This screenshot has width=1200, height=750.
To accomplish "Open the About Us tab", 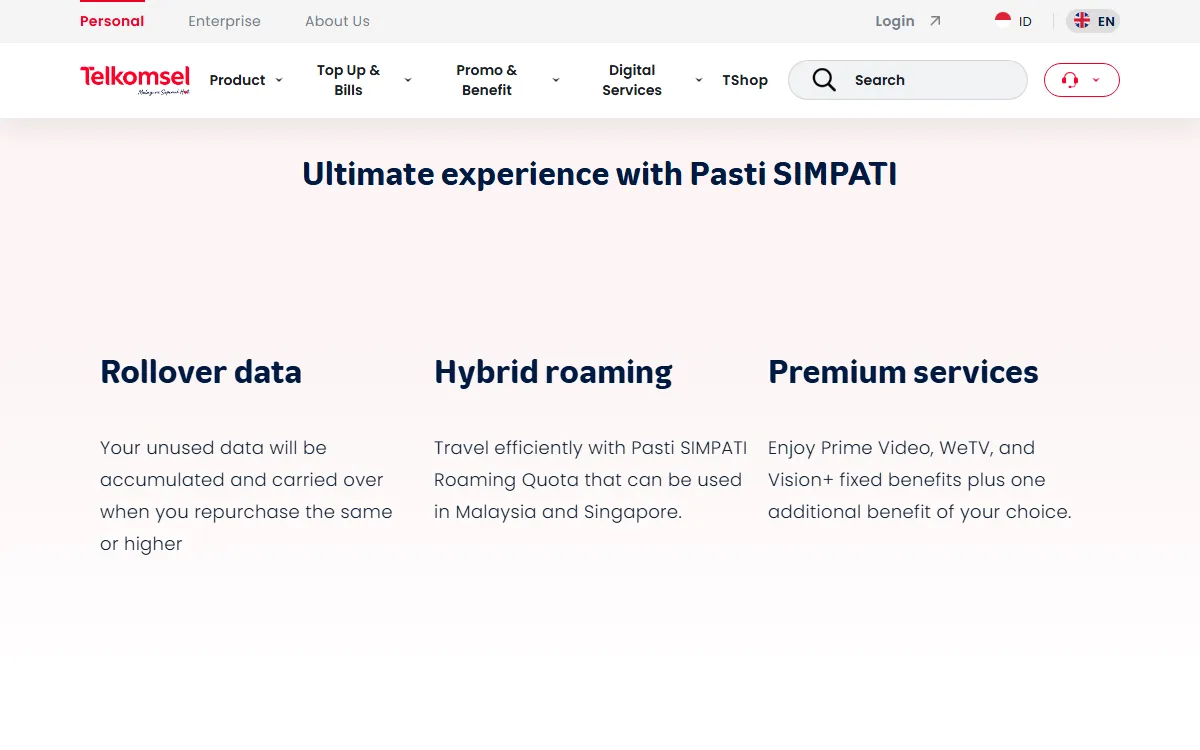I will click(337, 21).
